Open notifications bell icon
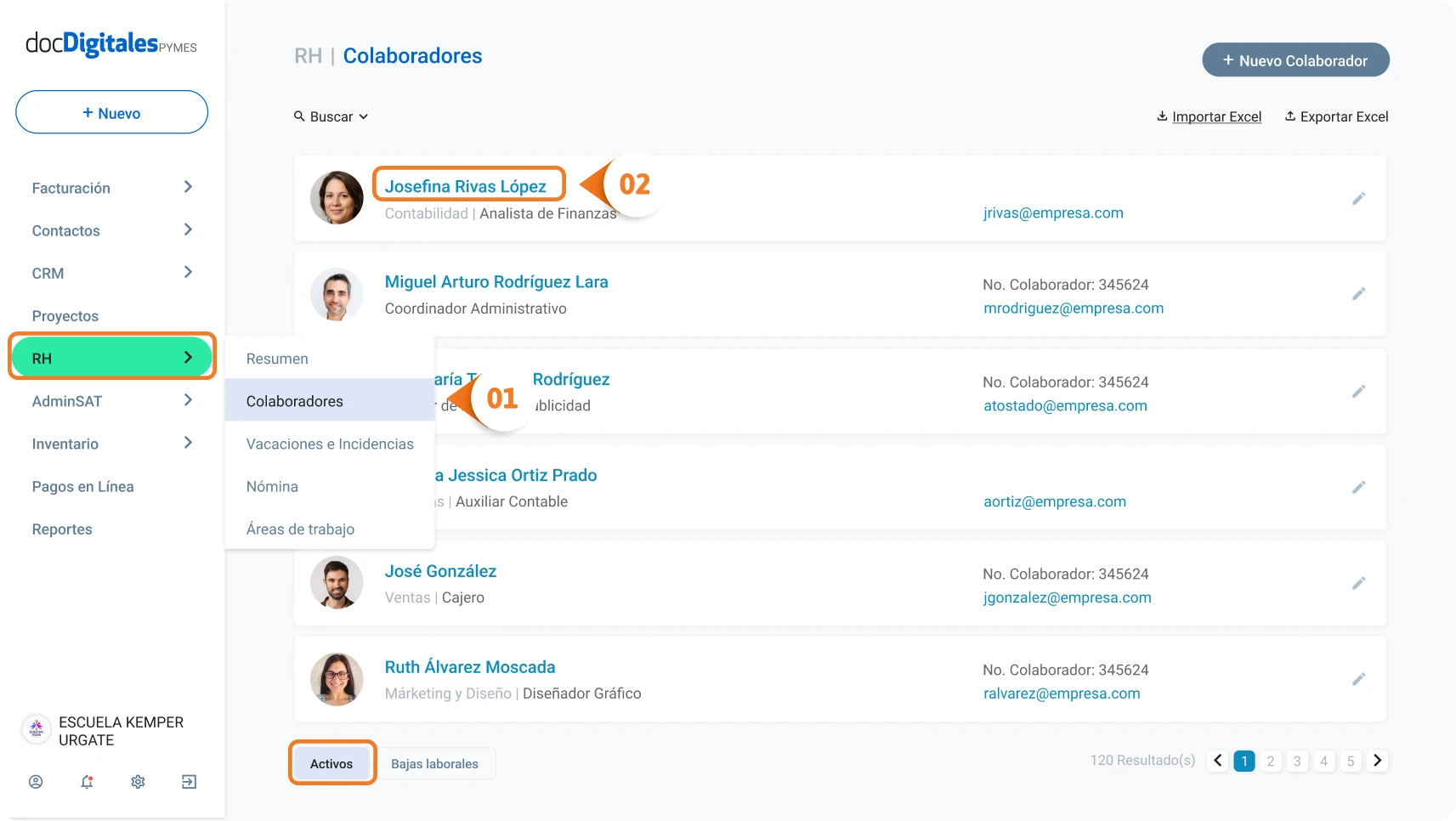 click(87, 782)
